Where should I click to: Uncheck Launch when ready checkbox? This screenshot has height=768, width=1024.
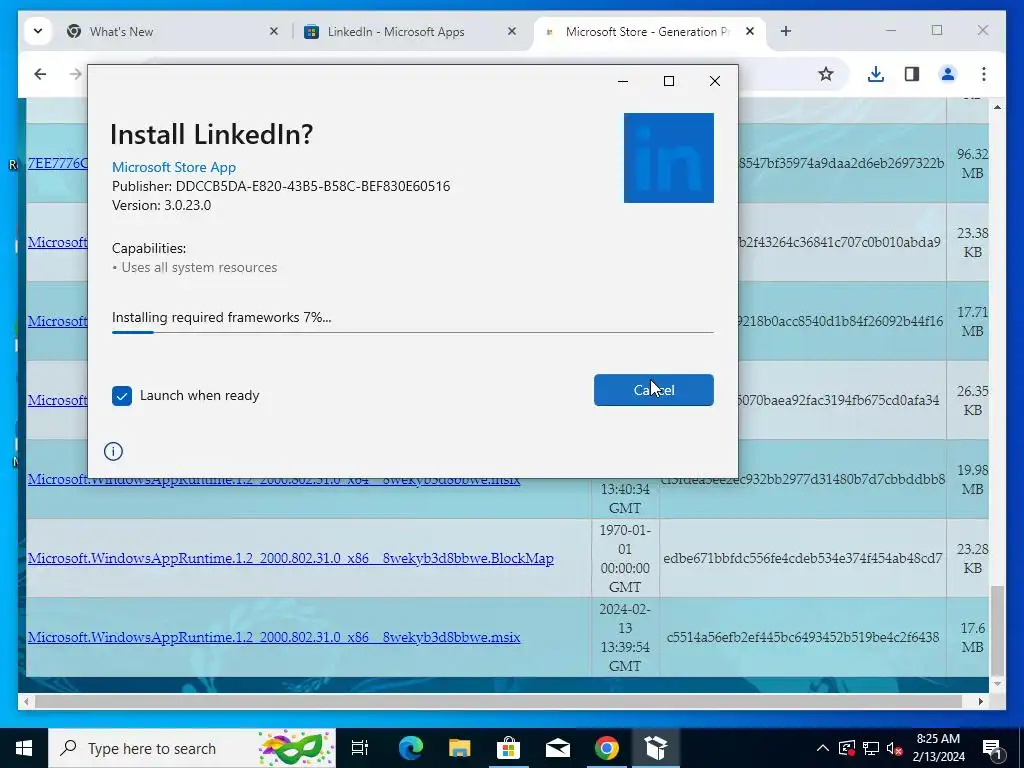[121, 396]
